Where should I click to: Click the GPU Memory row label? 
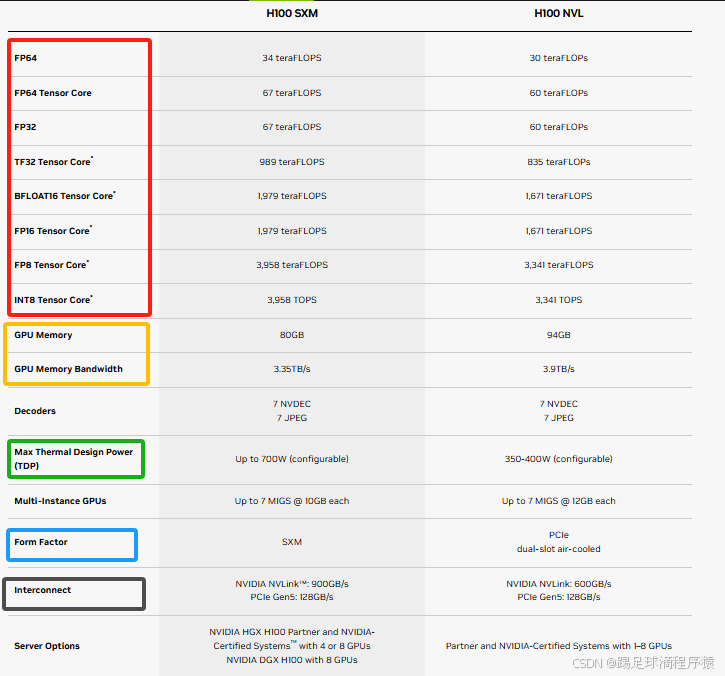click(43, 335)
